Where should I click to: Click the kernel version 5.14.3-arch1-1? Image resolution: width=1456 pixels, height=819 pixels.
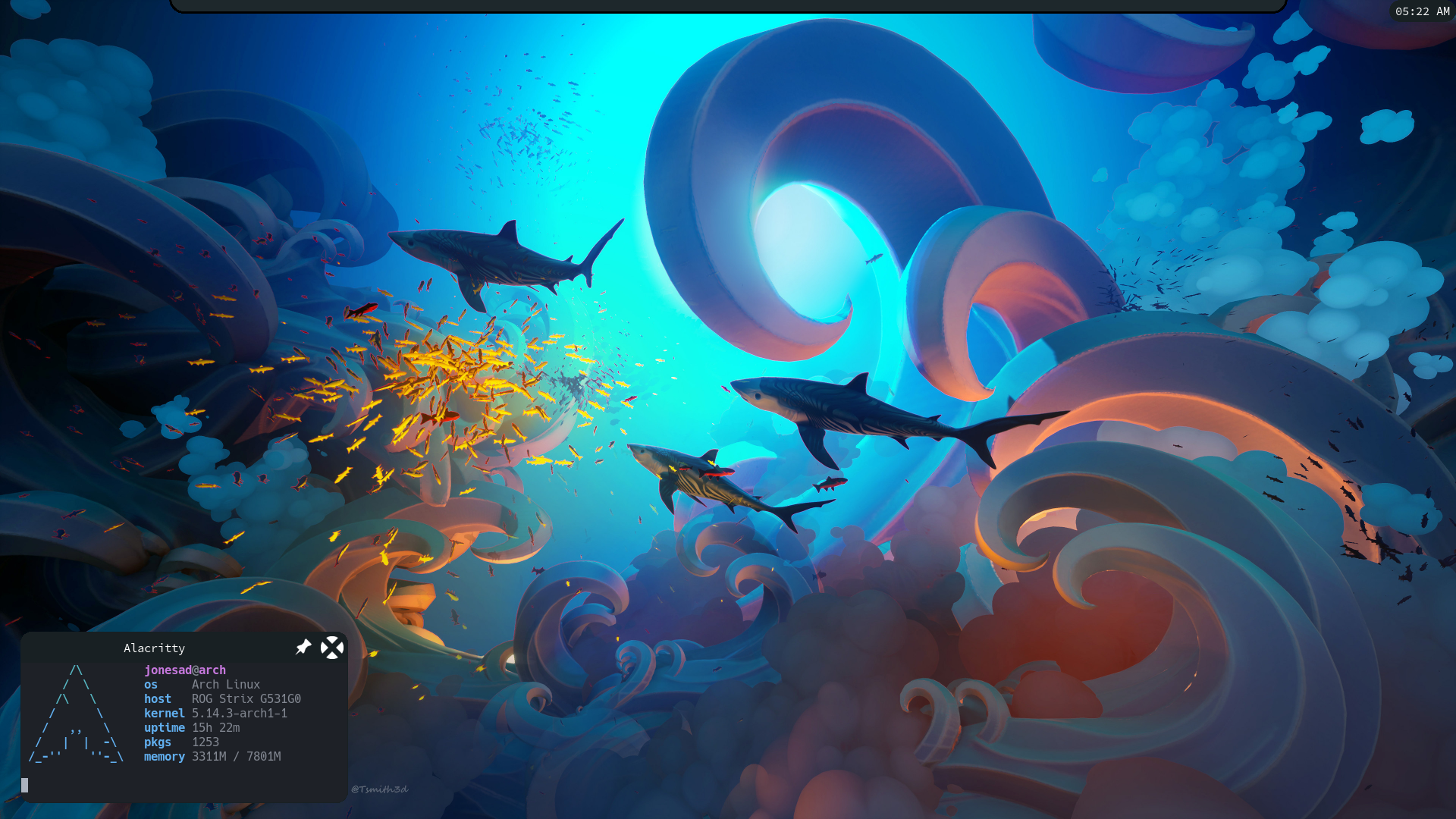click(x=240, y=714)
